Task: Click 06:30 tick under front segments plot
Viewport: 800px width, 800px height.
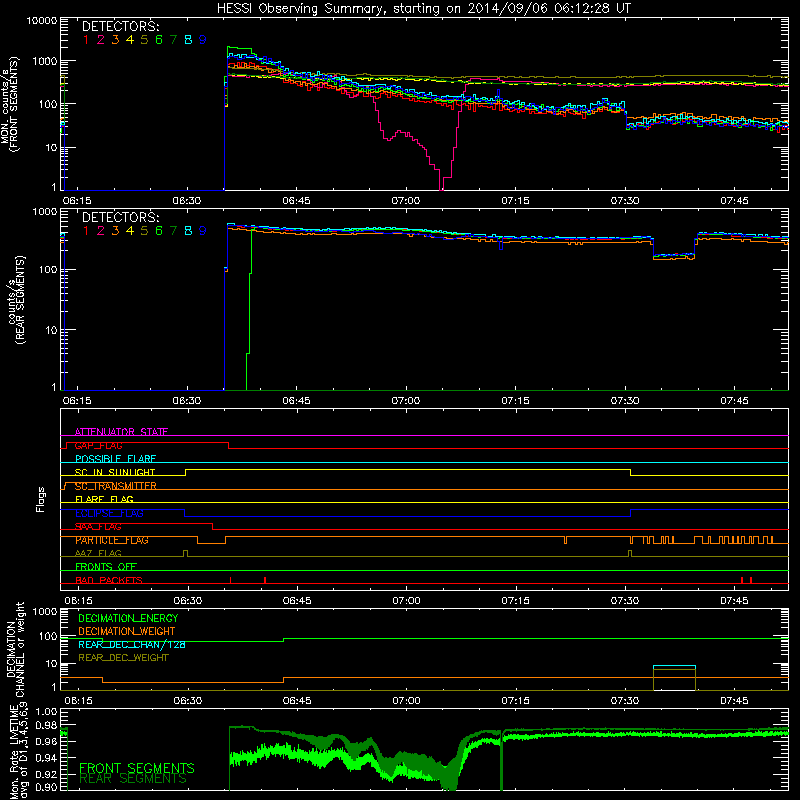Action: point(187,201)
